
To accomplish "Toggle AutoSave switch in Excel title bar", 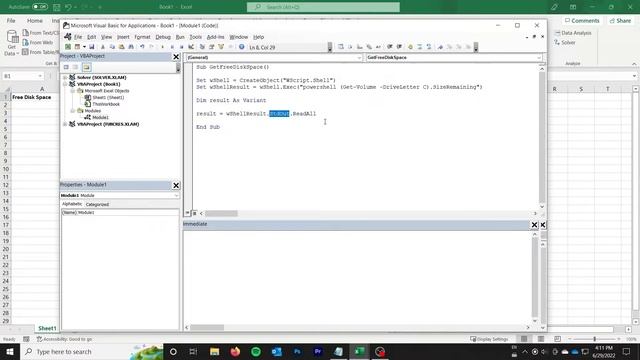I will [40, 7].
